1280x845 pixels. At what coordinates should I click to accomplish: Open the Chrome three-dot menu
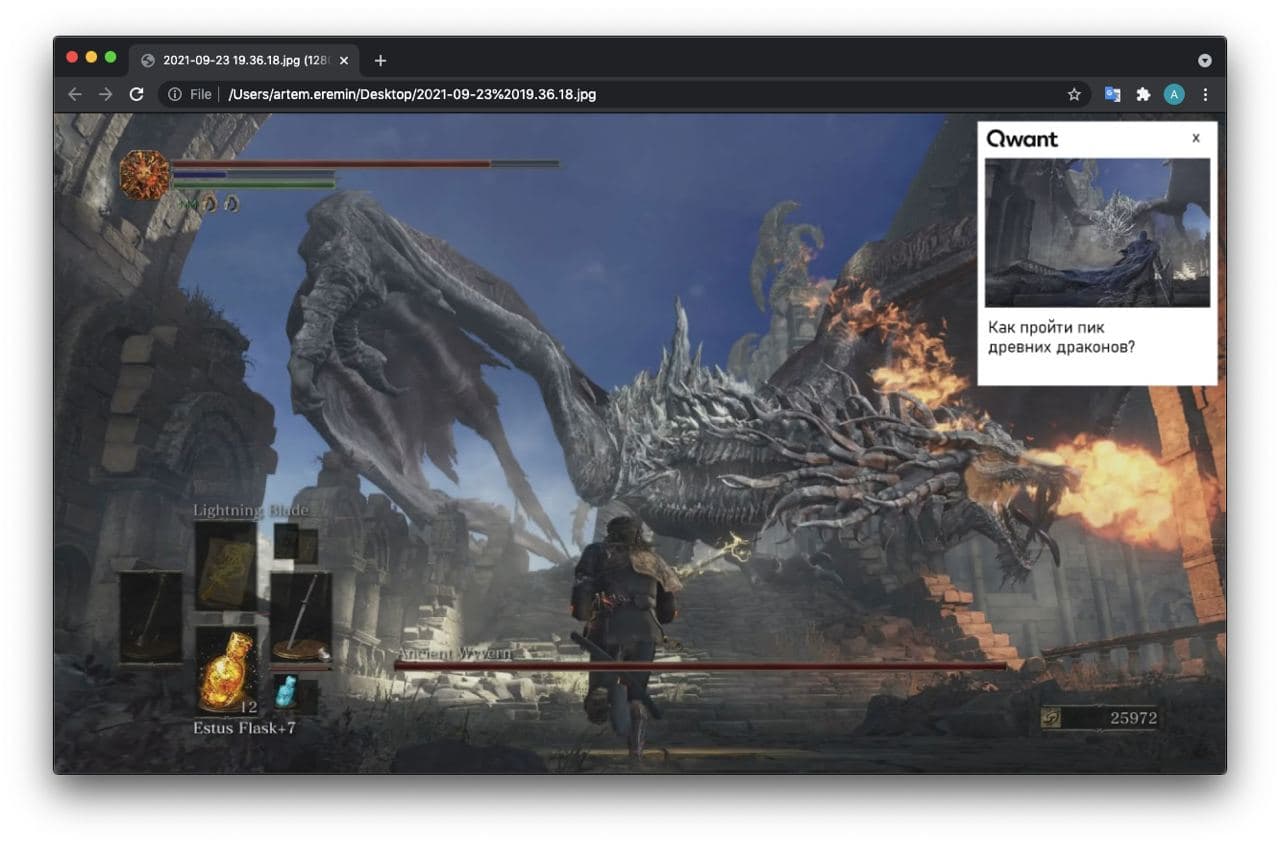1205,94
